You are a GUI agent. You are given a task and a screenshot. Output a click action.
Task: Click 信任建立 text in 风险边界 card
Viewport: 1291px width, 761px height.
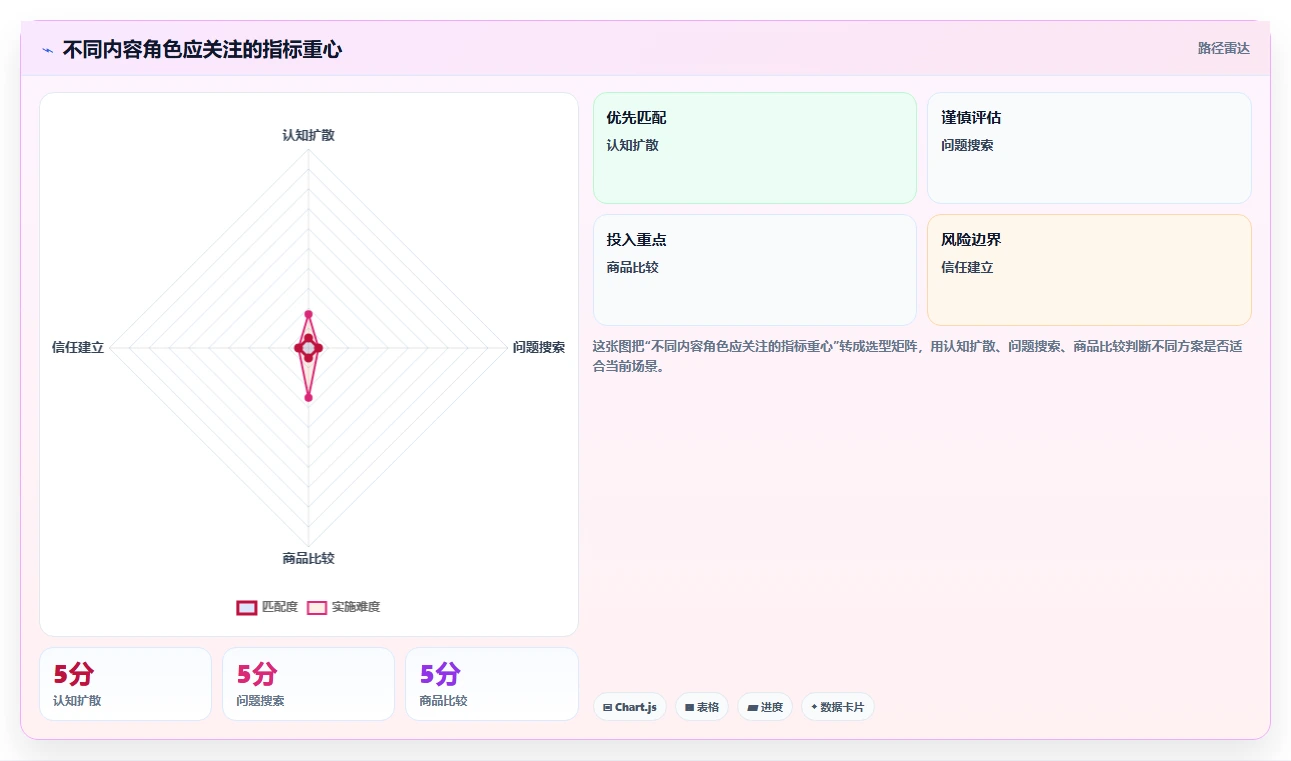967,267
